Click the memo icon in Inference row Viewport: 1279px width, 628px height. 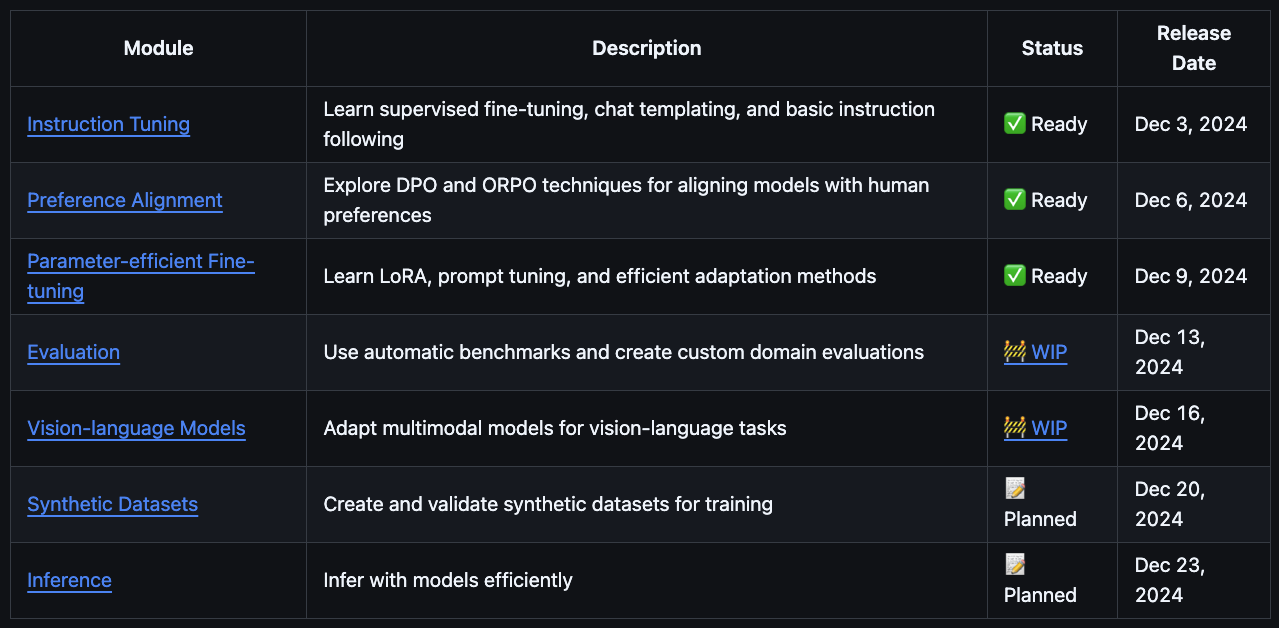click(1015, 565)
